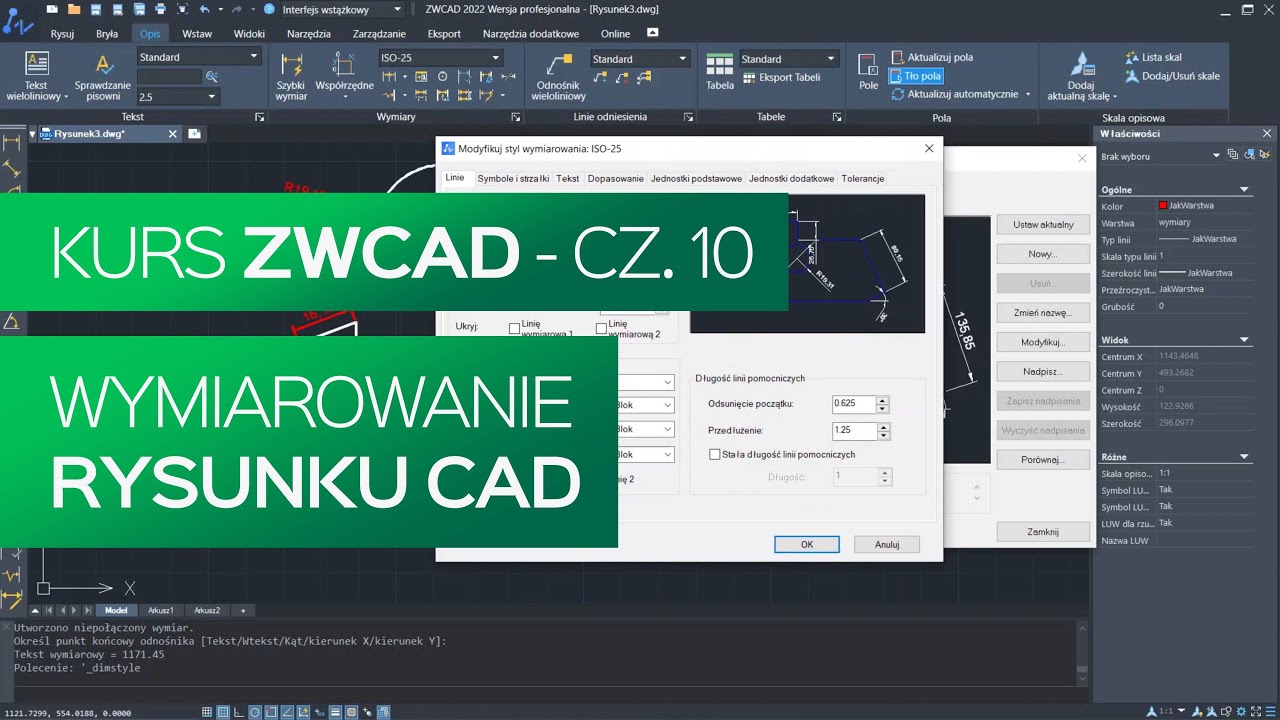Open Lista skal
Screen dimensions: 1280x720
pyautogui.click(x=1153, y=58)
